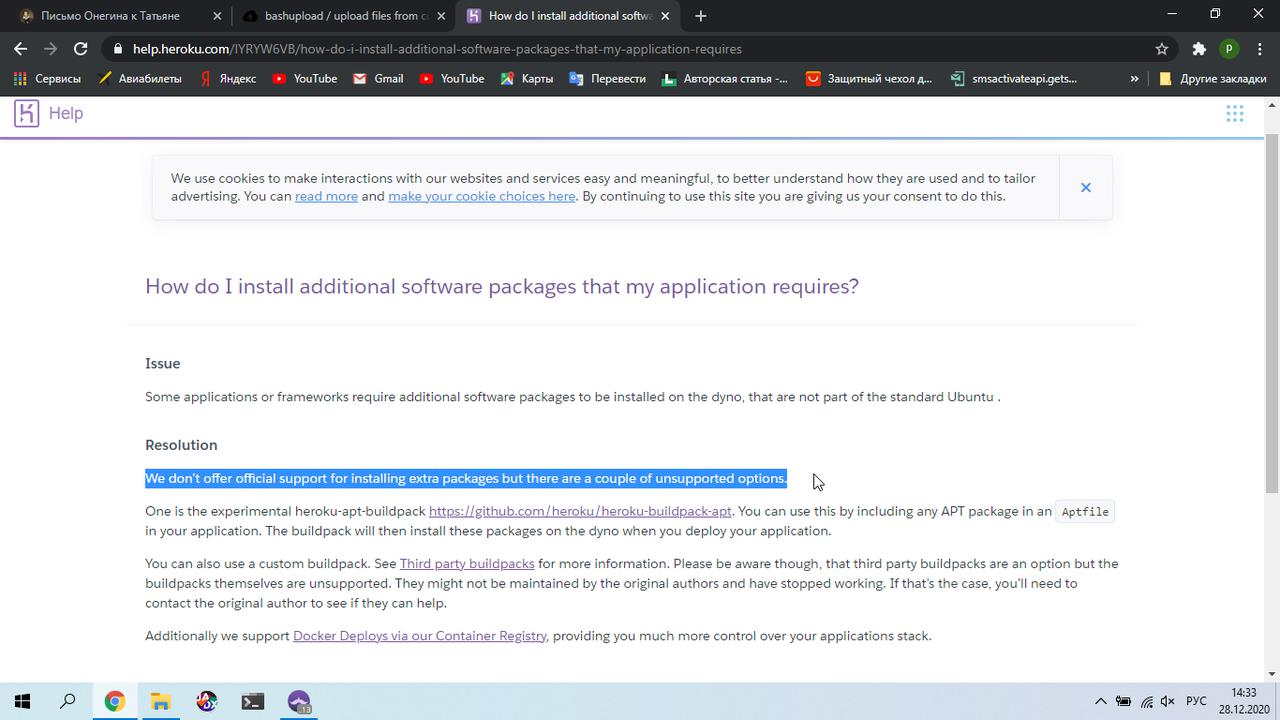Open the first YouTube bookmark
The image size is (1280, 720).
click(305, 78)
